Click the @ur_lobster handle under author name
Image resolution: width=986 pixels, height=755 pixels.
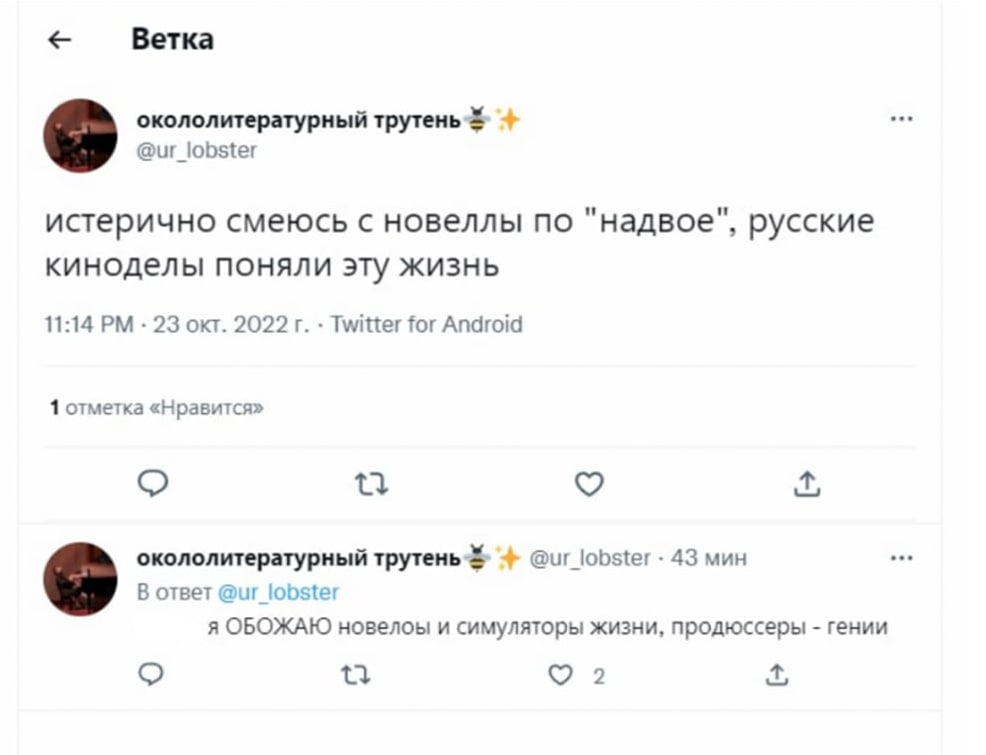point(196,150)
